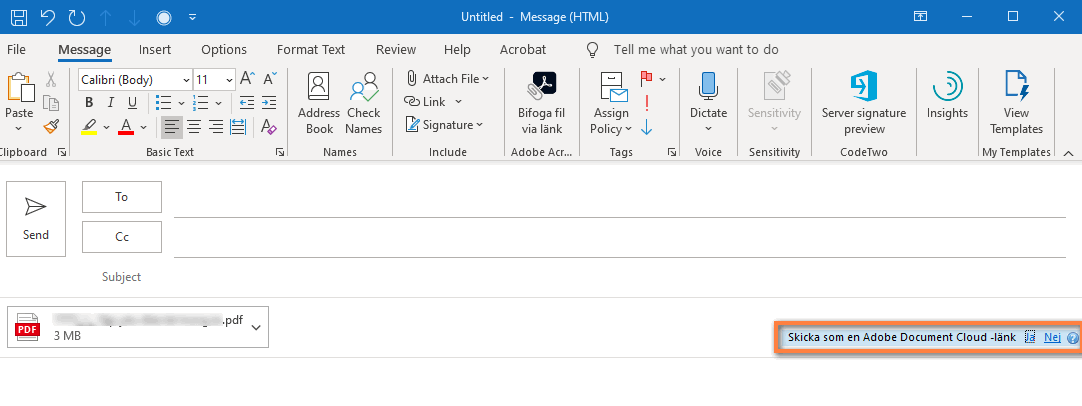The height and width of the screenshot is (406, 1082).
Task: Collapse the ribbon with the chevron
Action: click(x=1068, y=153)
